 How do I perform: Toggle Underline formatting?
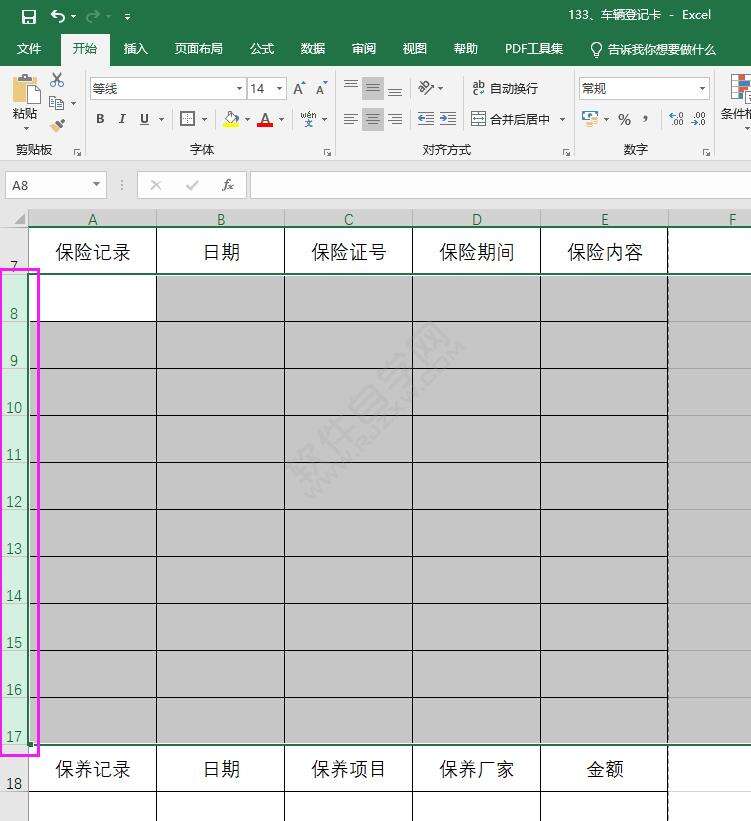pos(145,119)
